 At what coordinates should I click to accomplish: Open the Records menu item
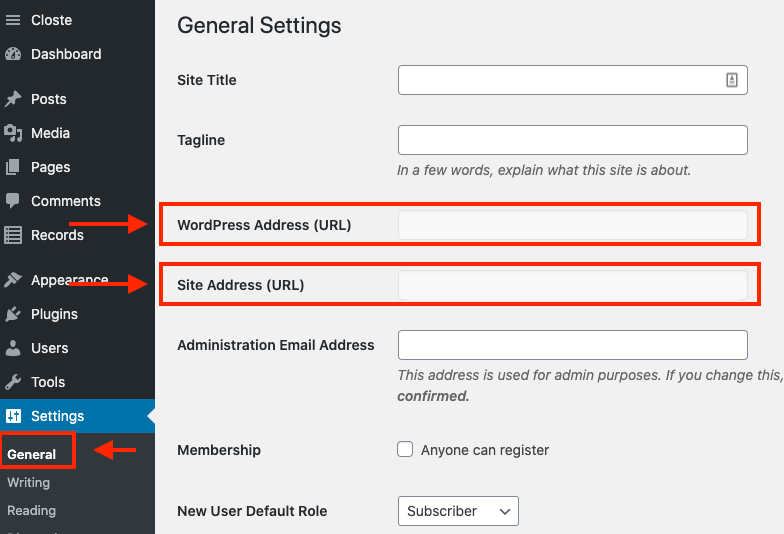coord(57,235)
